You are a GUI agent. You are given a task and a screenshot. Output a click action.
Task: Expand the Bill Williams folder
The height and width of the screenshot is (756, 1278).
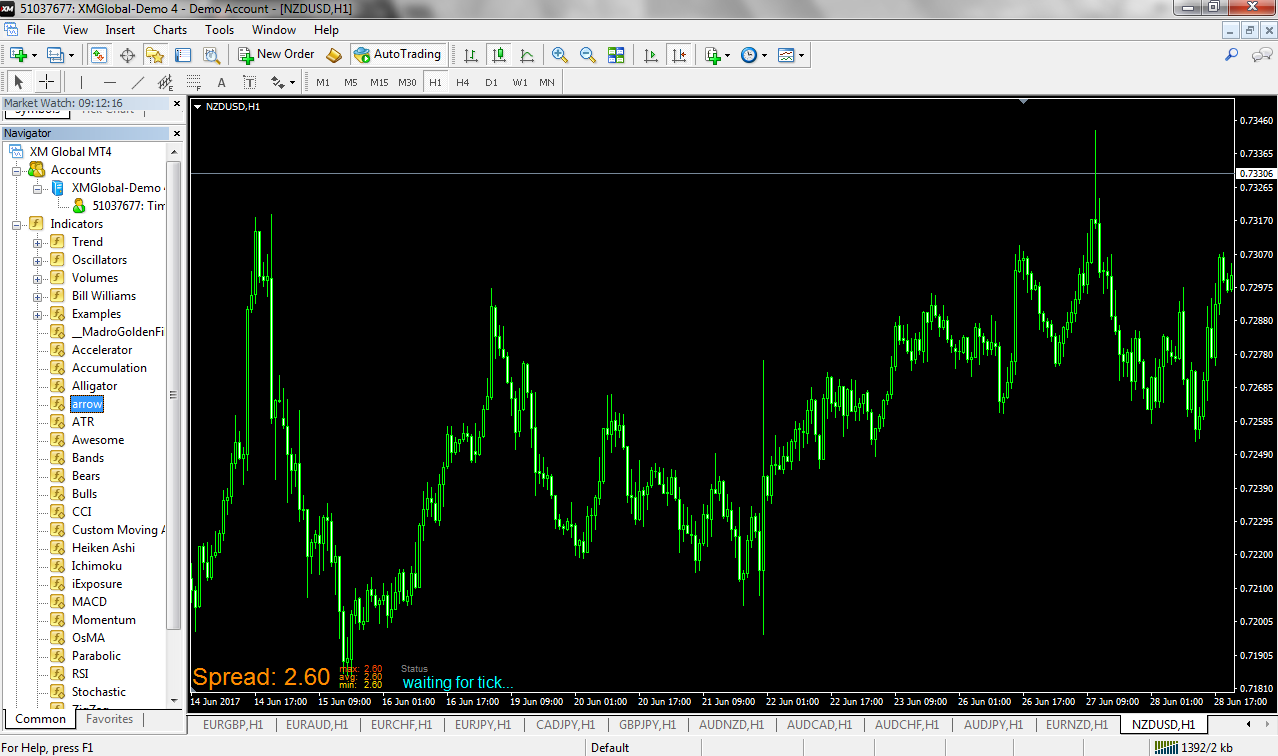pos(37,296)
